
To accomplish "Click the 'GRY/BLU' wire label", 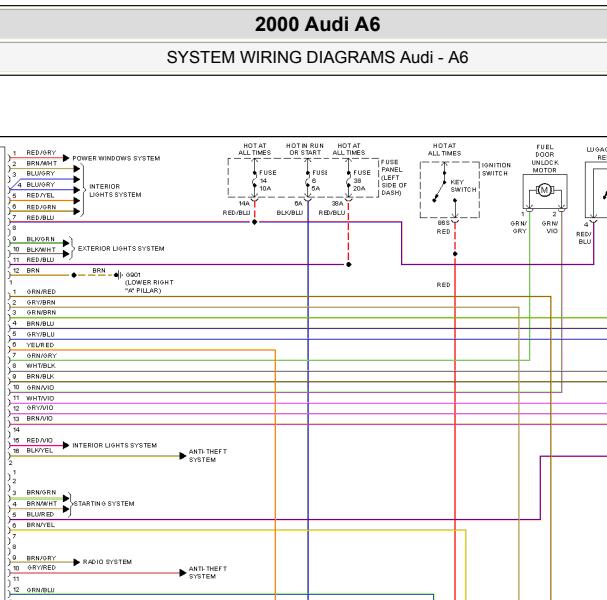I will tap(40, 334).
